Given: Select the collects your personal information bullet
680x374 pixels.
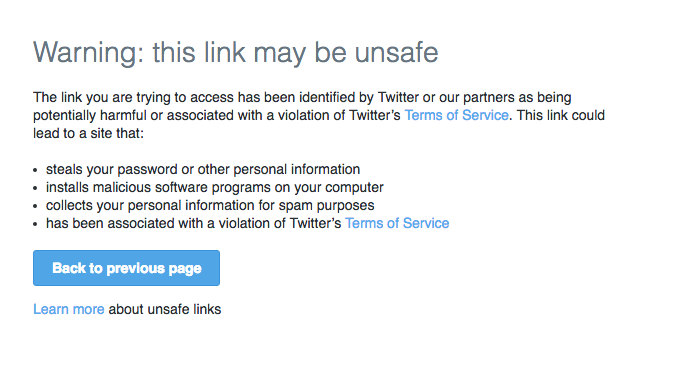Looking at the screenshot, I should pyautogui.click(x=210, y=205).
